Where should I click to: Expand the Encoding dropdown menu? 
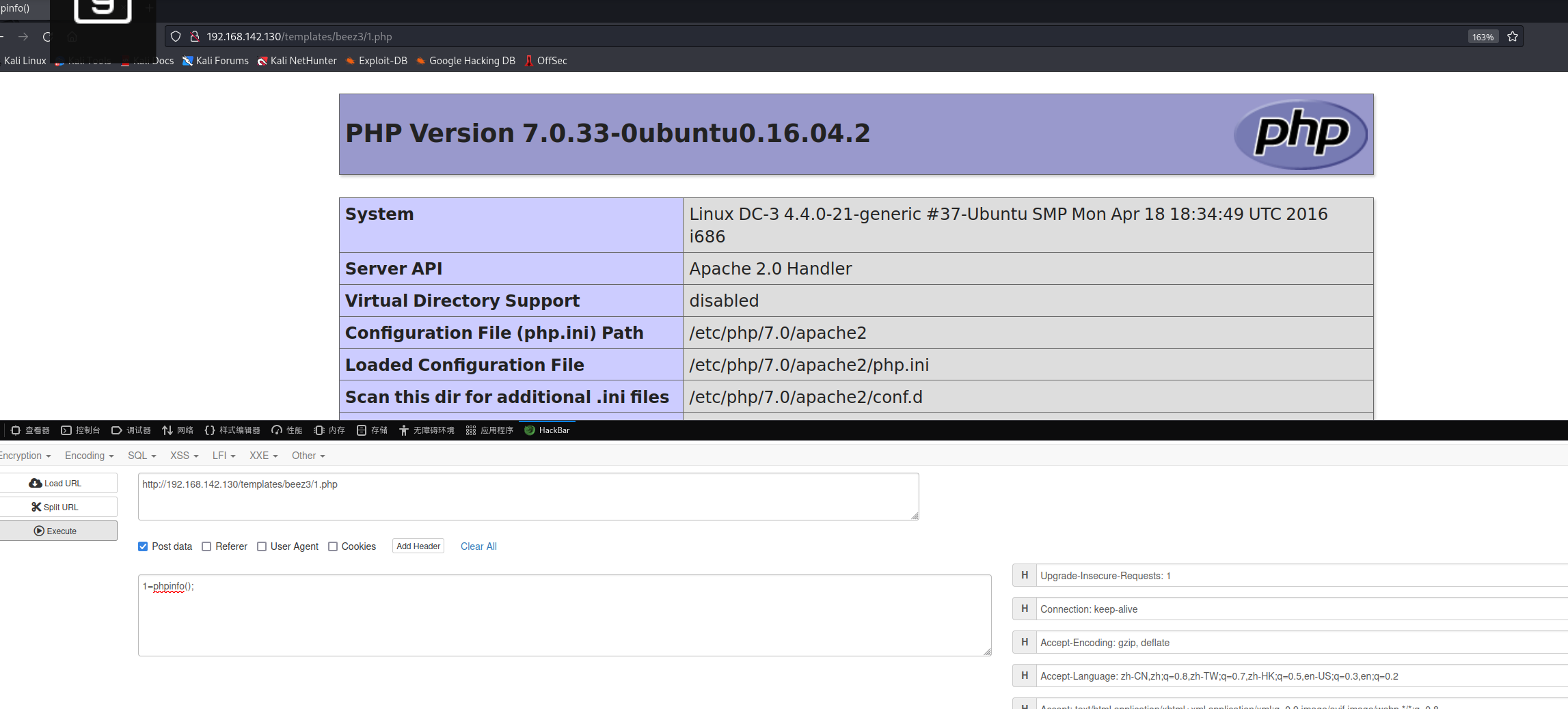(x=89, y=456)
